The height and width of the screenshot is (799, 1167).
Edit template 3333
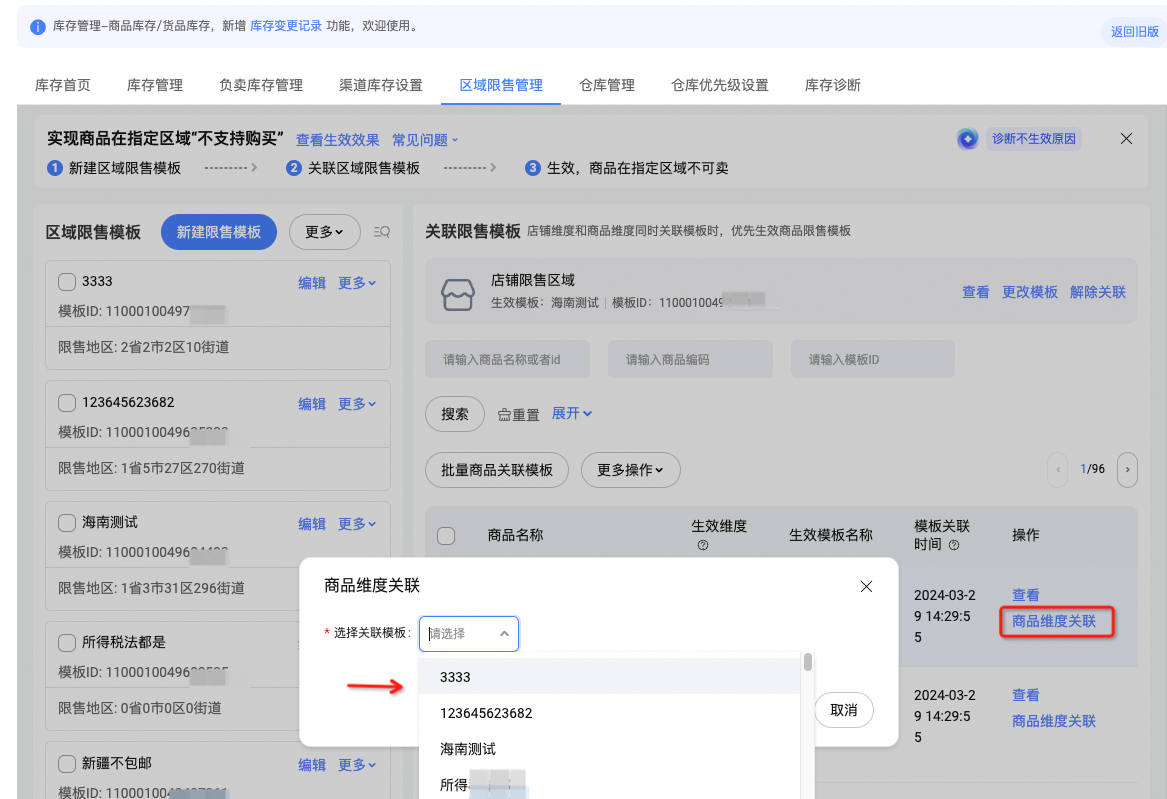[312, 283]
